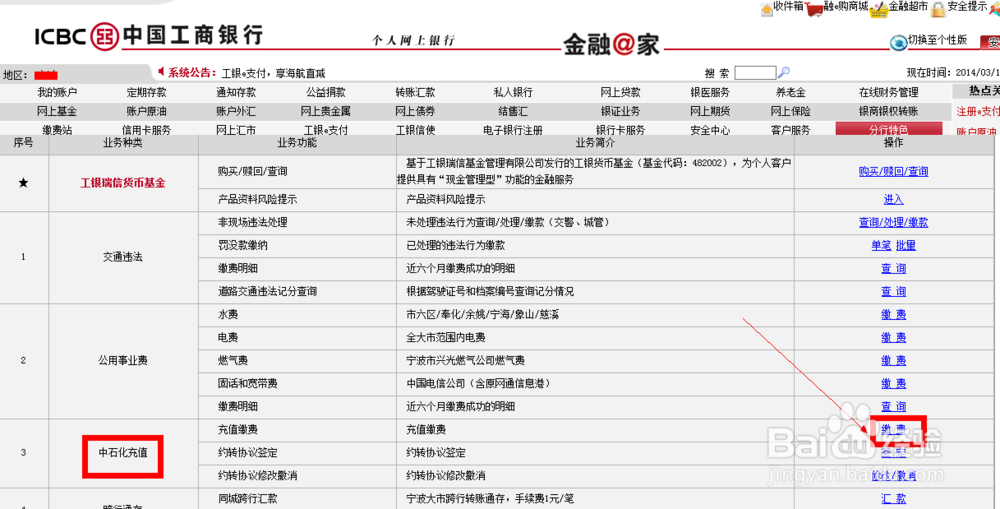Open 转账汇款 menu
This screenshot has width=1000, height=509.
tap(415, 92)
